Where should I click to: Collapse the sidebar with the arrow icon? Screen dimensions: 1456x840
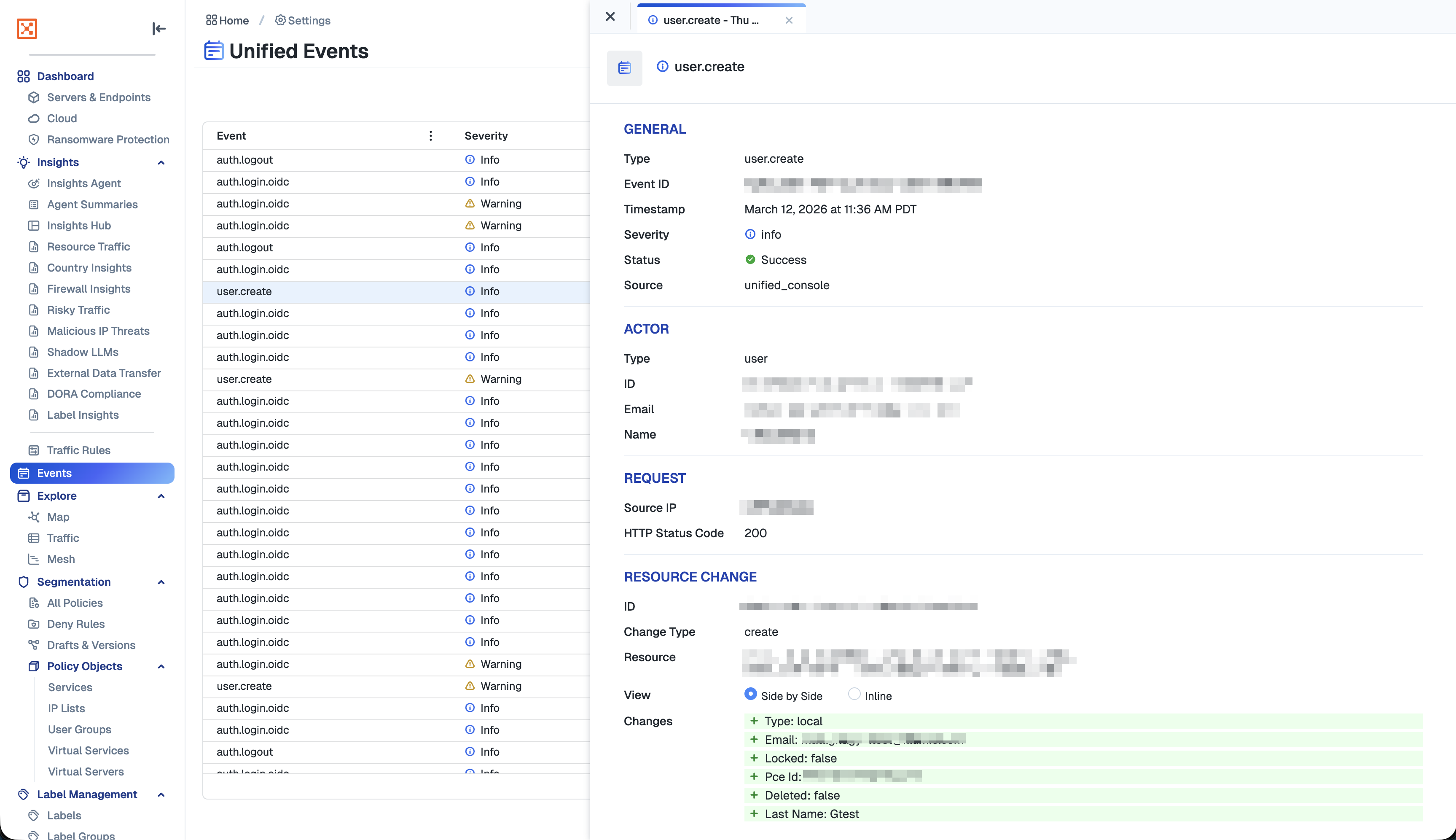tap(158, 28)
